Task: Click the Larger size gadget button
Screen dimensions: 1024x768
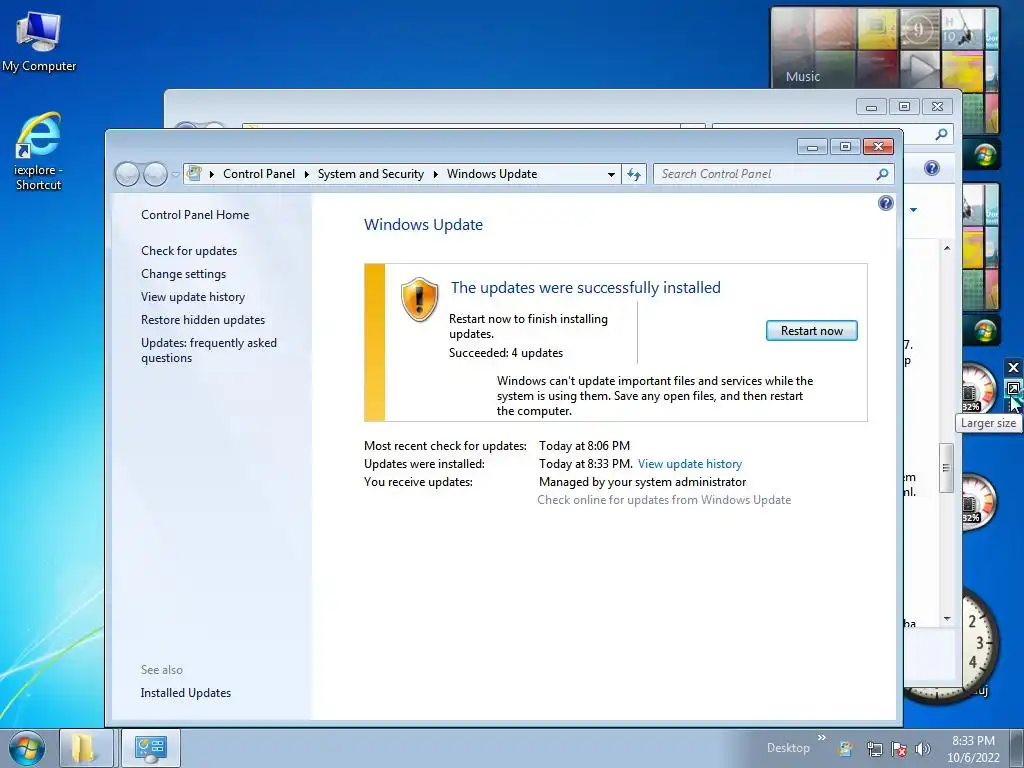Action: click(1013, 389)
